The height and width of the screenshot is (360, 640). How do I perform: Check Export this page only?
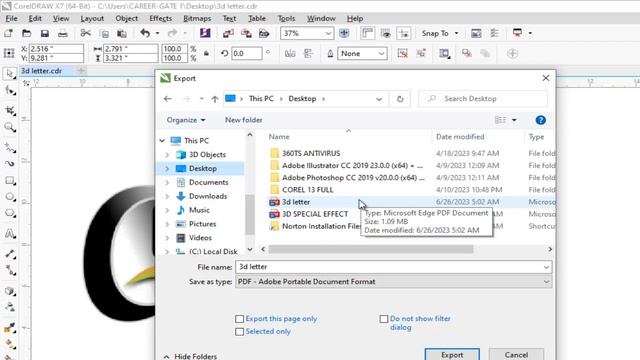click(240, 319)
